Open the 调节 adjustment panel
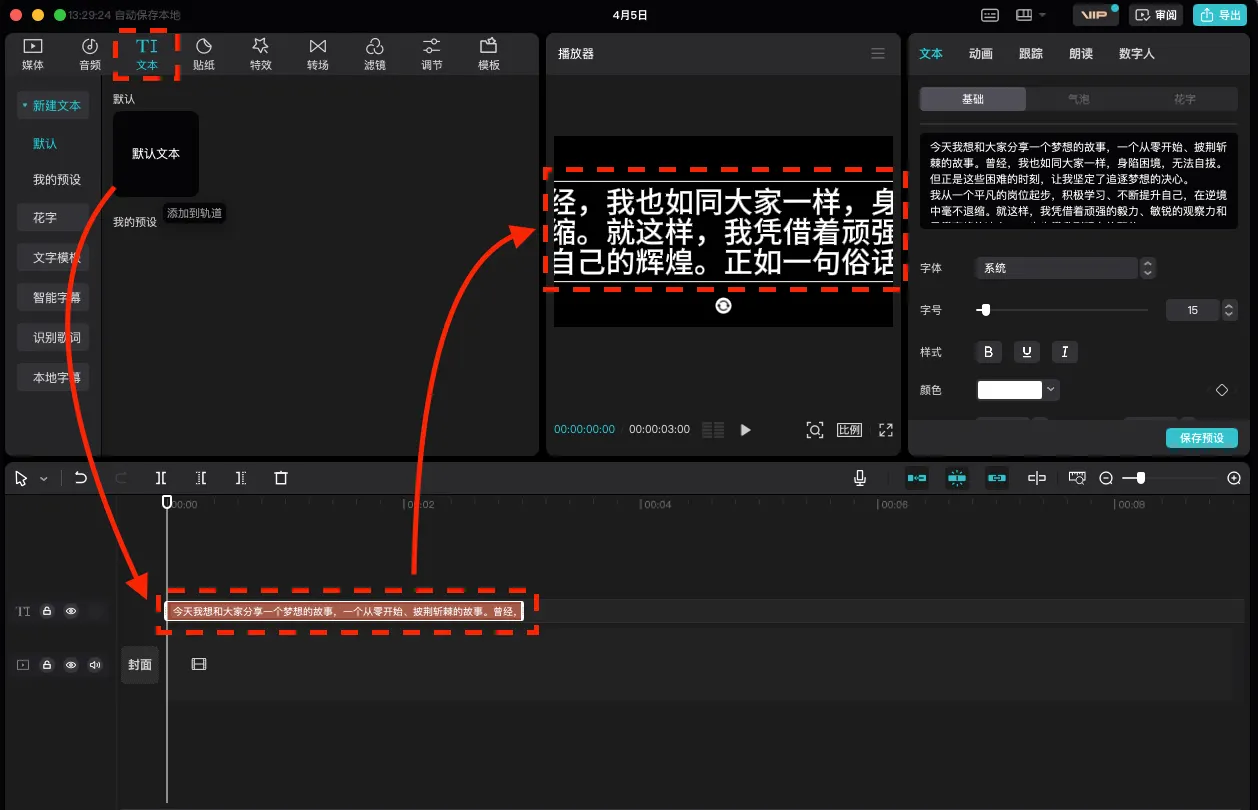This screenshot has height=810, width=1258. 432,54
